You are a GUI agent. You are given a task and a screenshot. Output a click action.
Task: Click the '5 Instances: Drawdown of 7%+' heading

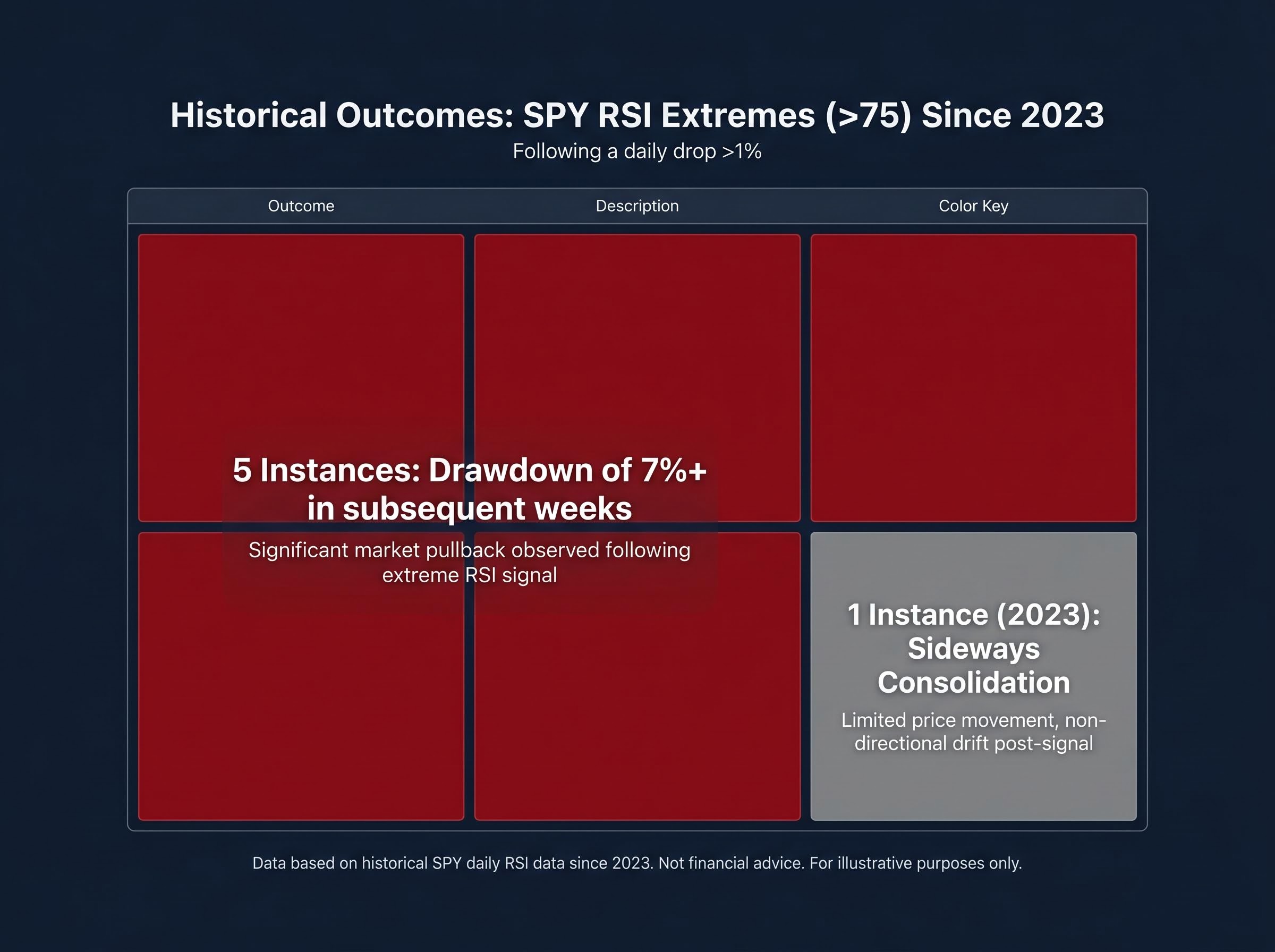(470, 489)
